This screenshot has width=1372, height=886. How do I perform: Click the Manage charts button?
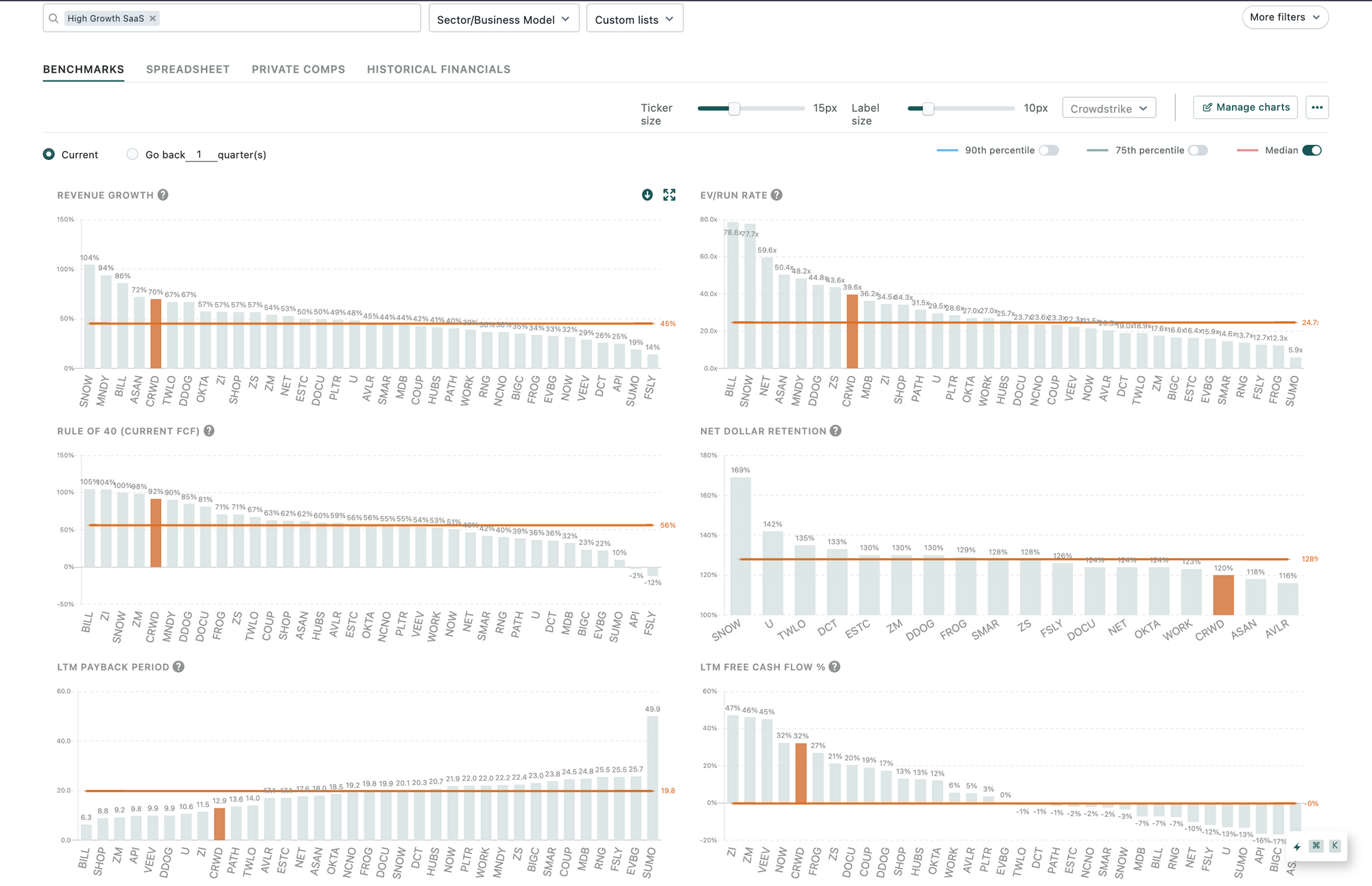point(1245,108)
